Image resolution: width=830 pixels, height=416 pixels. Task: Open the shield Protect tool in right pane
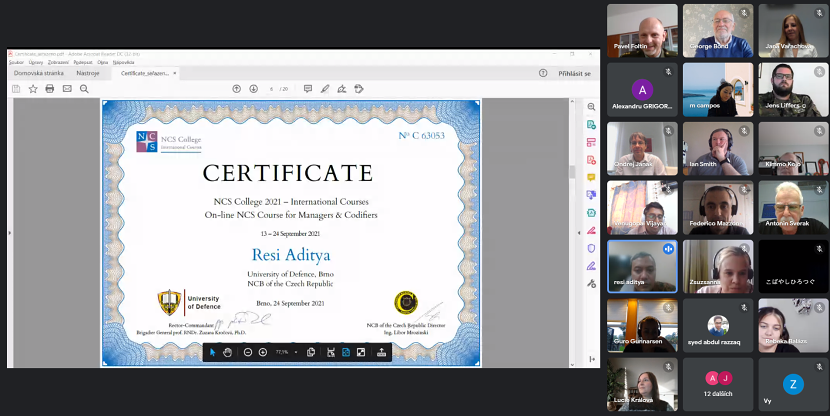click(x=591, y=248)
